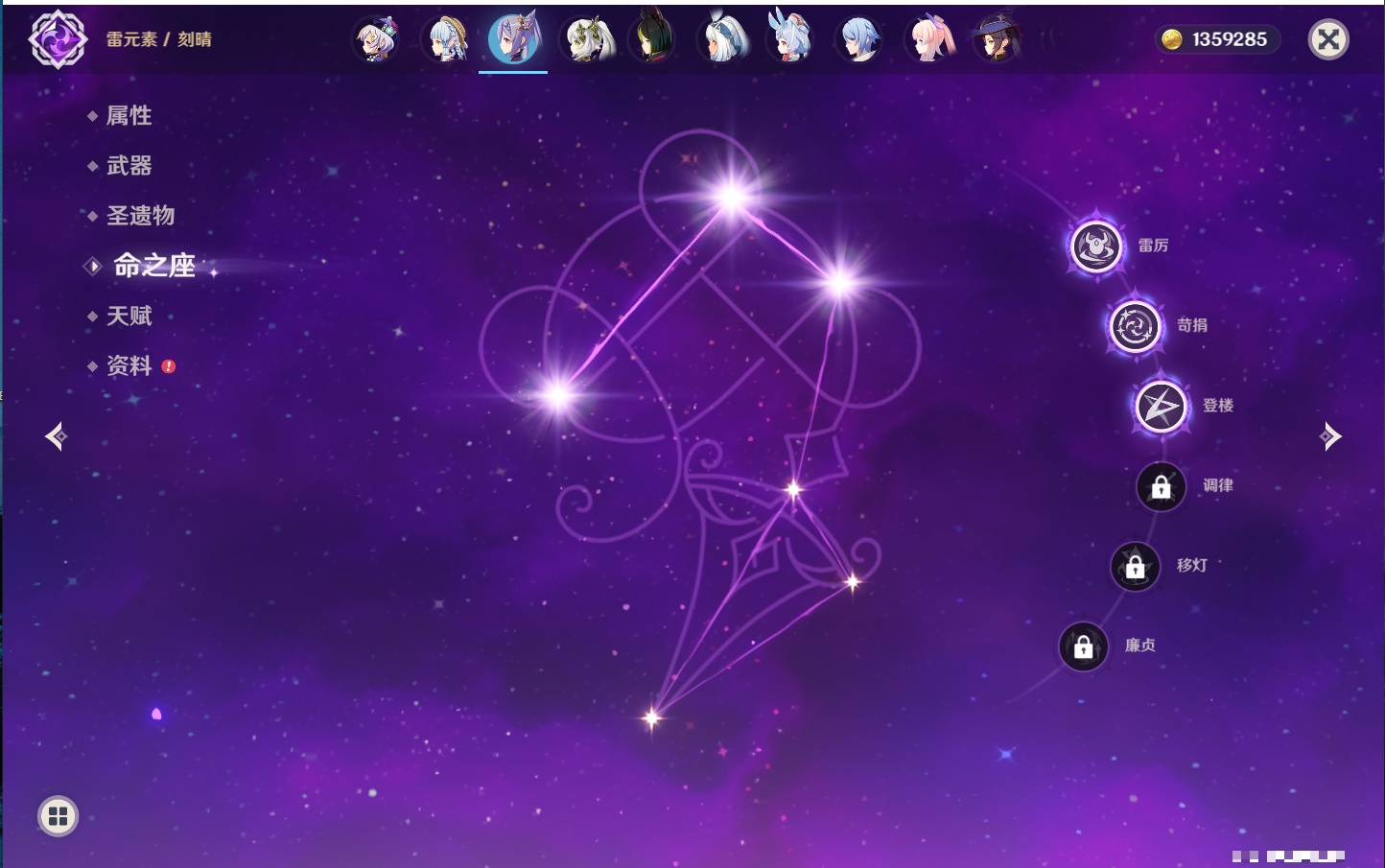
Task: Go to the previous character with left arrow
Action: [56, 436]
